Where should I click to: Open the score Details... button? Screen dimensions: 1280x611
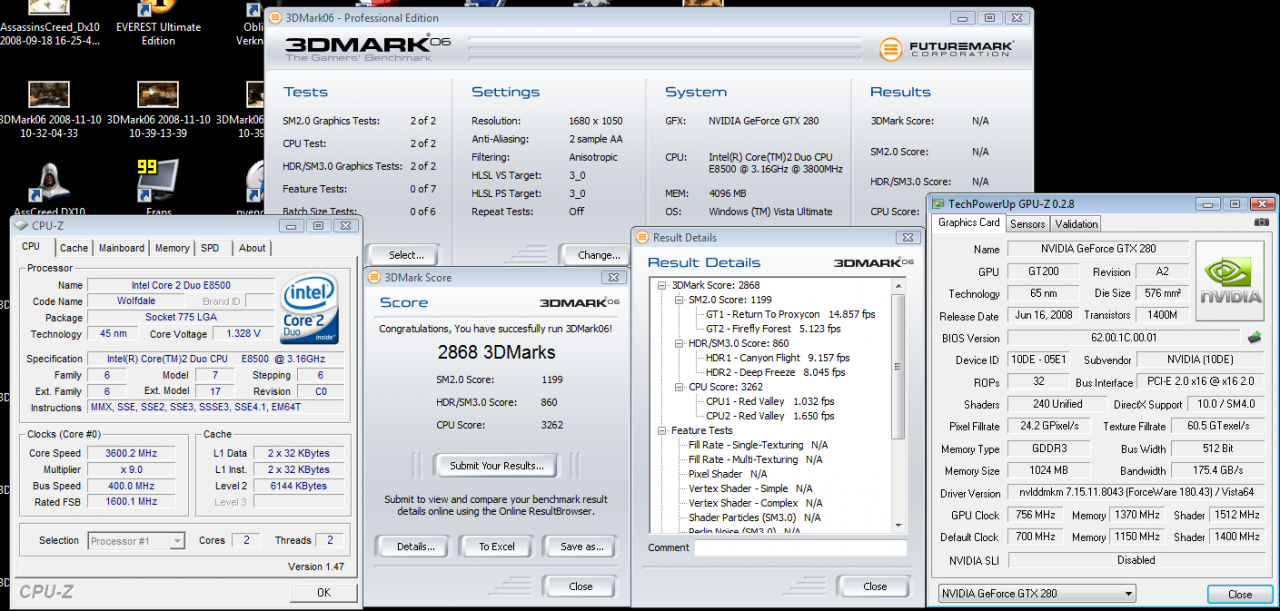(x=413, y=547)
